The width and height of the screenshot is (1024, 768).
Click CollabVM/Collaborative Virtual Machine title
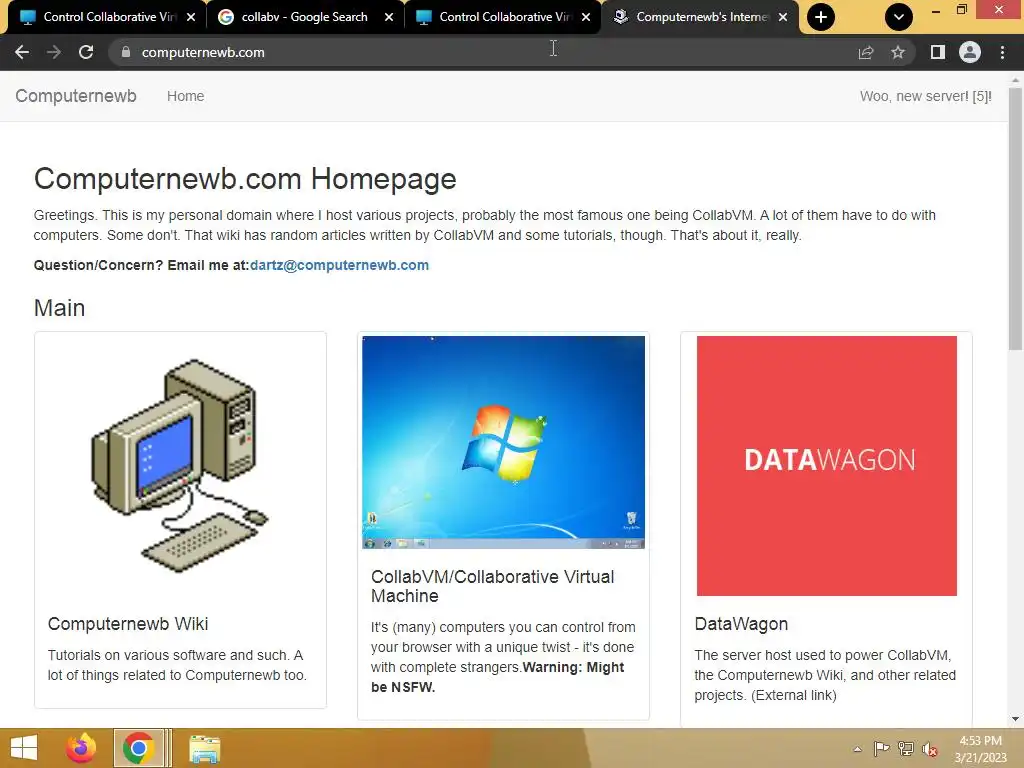point(492,586)
